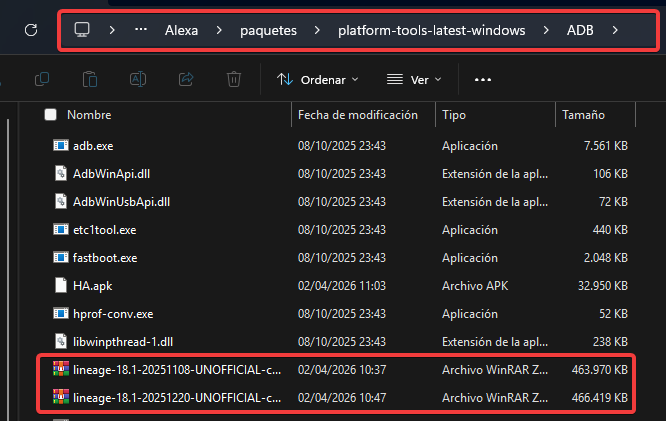
Task: Select the AdbWinApi.dll file name
Action: [x=111, y=174]
